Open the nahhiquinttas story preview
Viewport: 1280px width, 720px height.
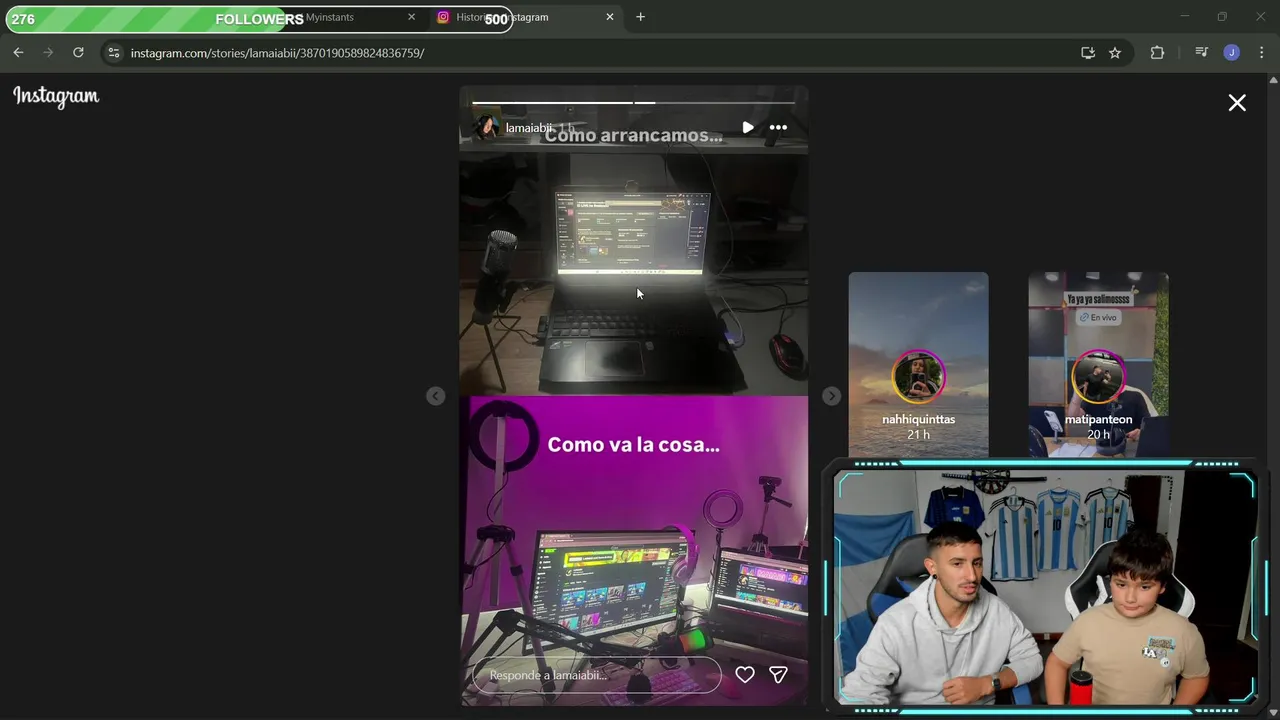[x=918, y=365]
